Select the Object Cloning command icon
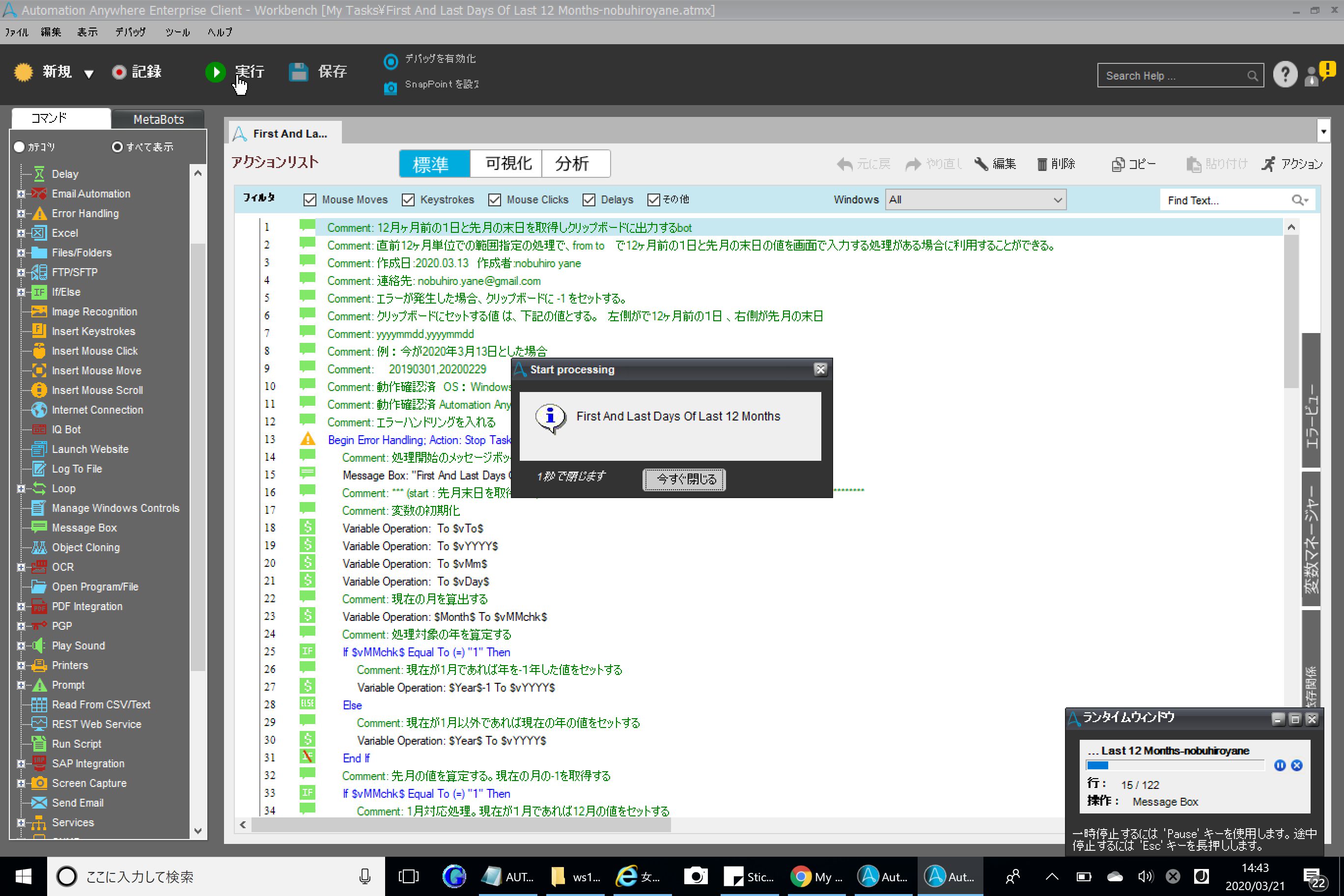 [x=39, y=547]
